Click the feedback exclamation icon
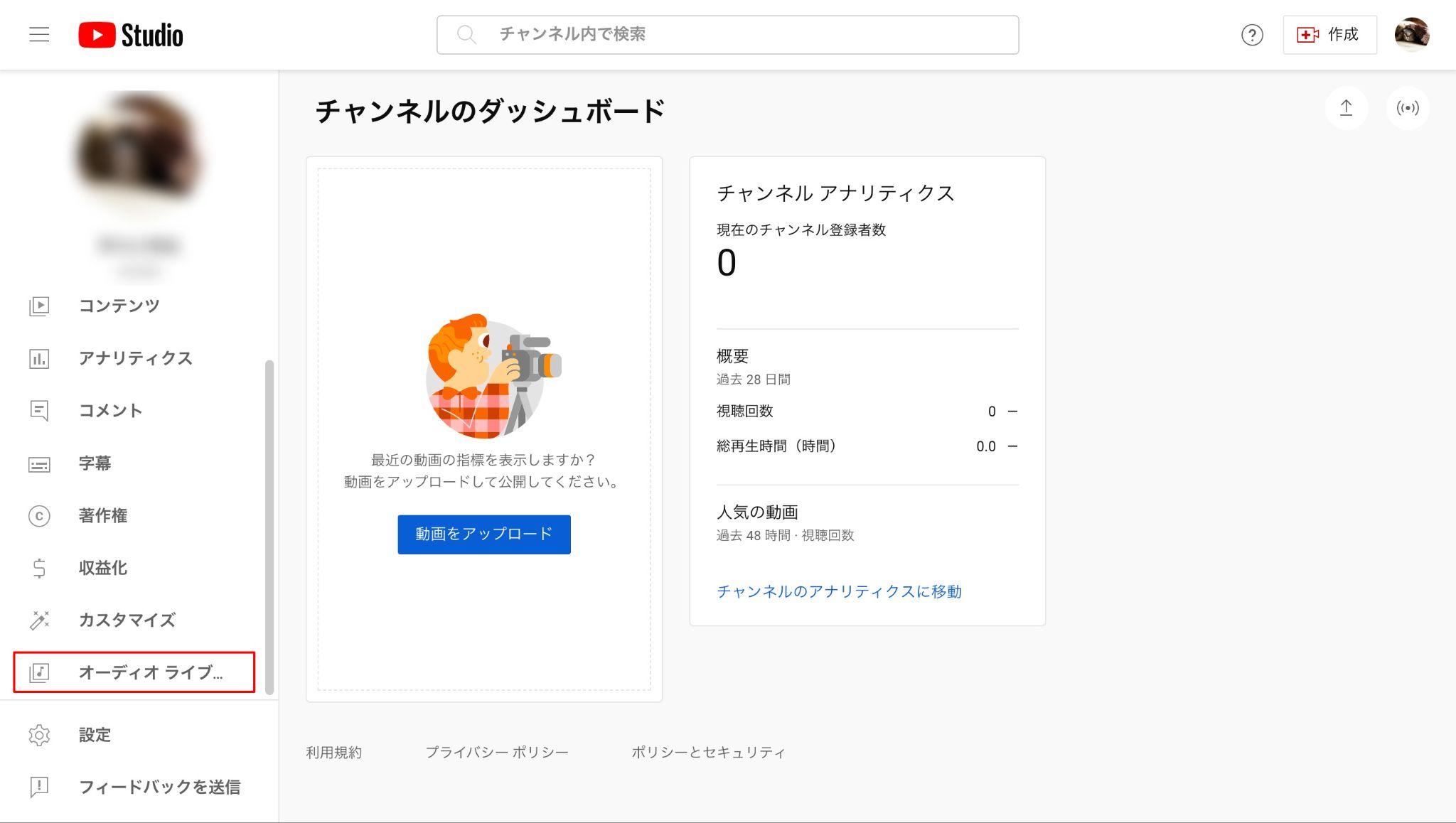 click(x=39, y=787)
